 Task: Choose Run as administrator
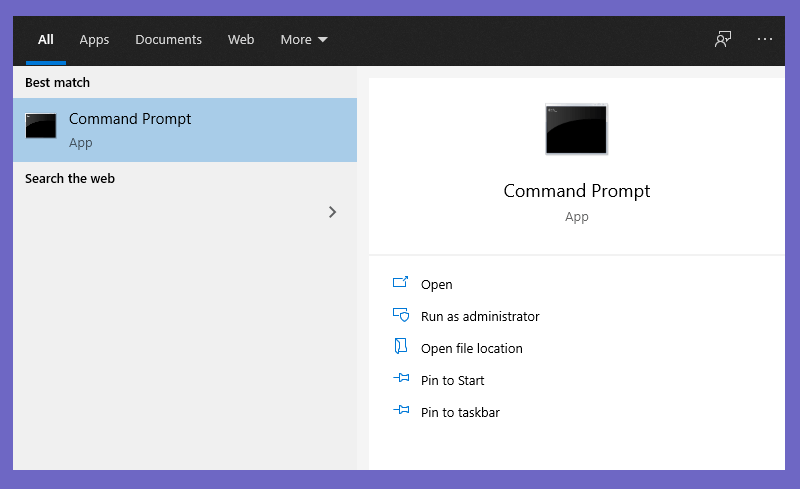point(480,316)
